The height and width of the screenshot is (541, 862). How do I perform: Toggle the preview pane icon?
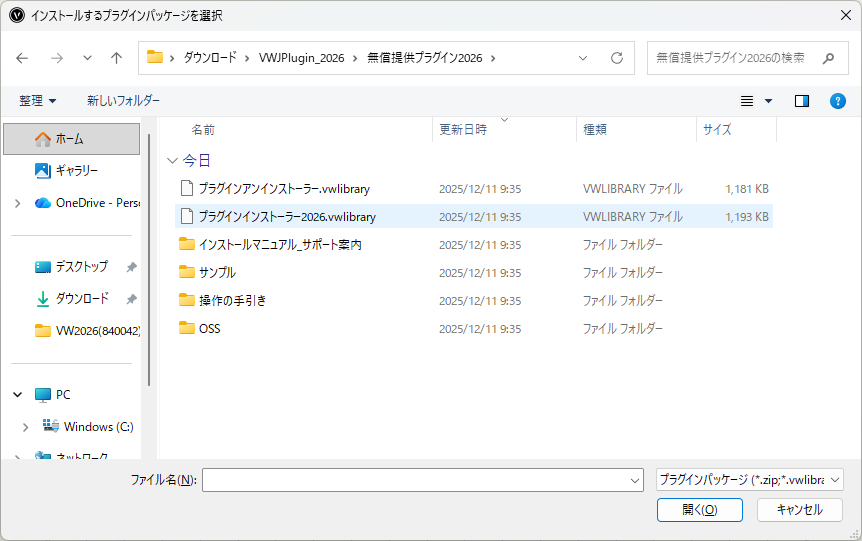point(801,101)
